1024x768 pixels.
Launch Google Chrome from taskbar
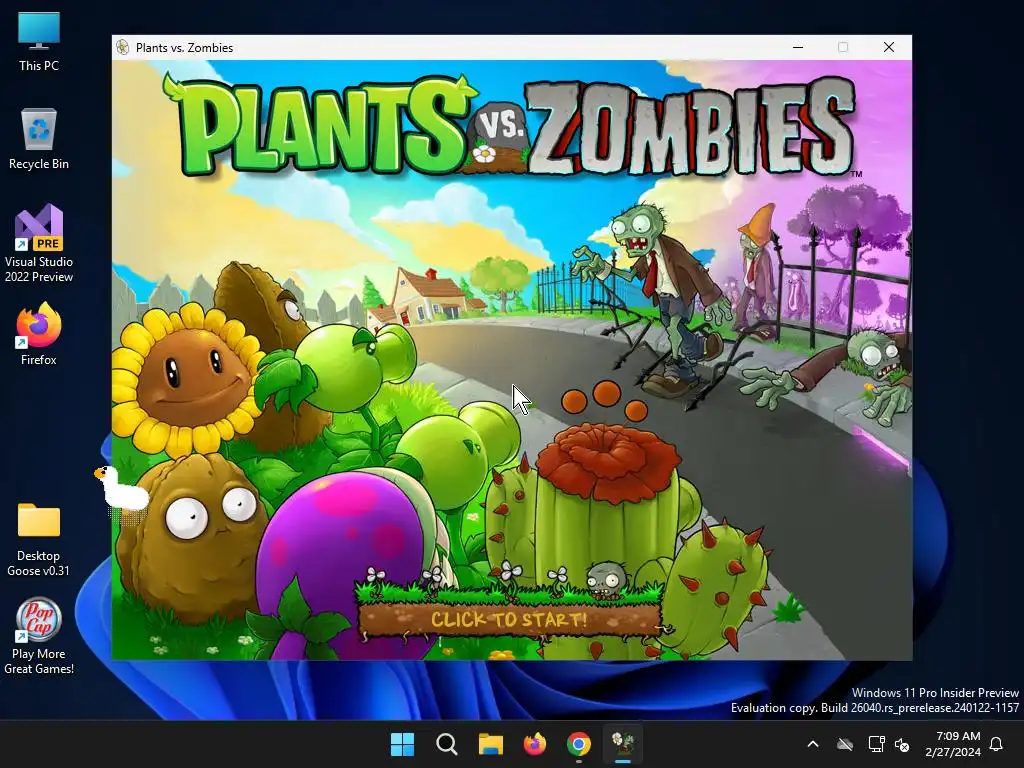pyautogui.click(x=579, y=744)
